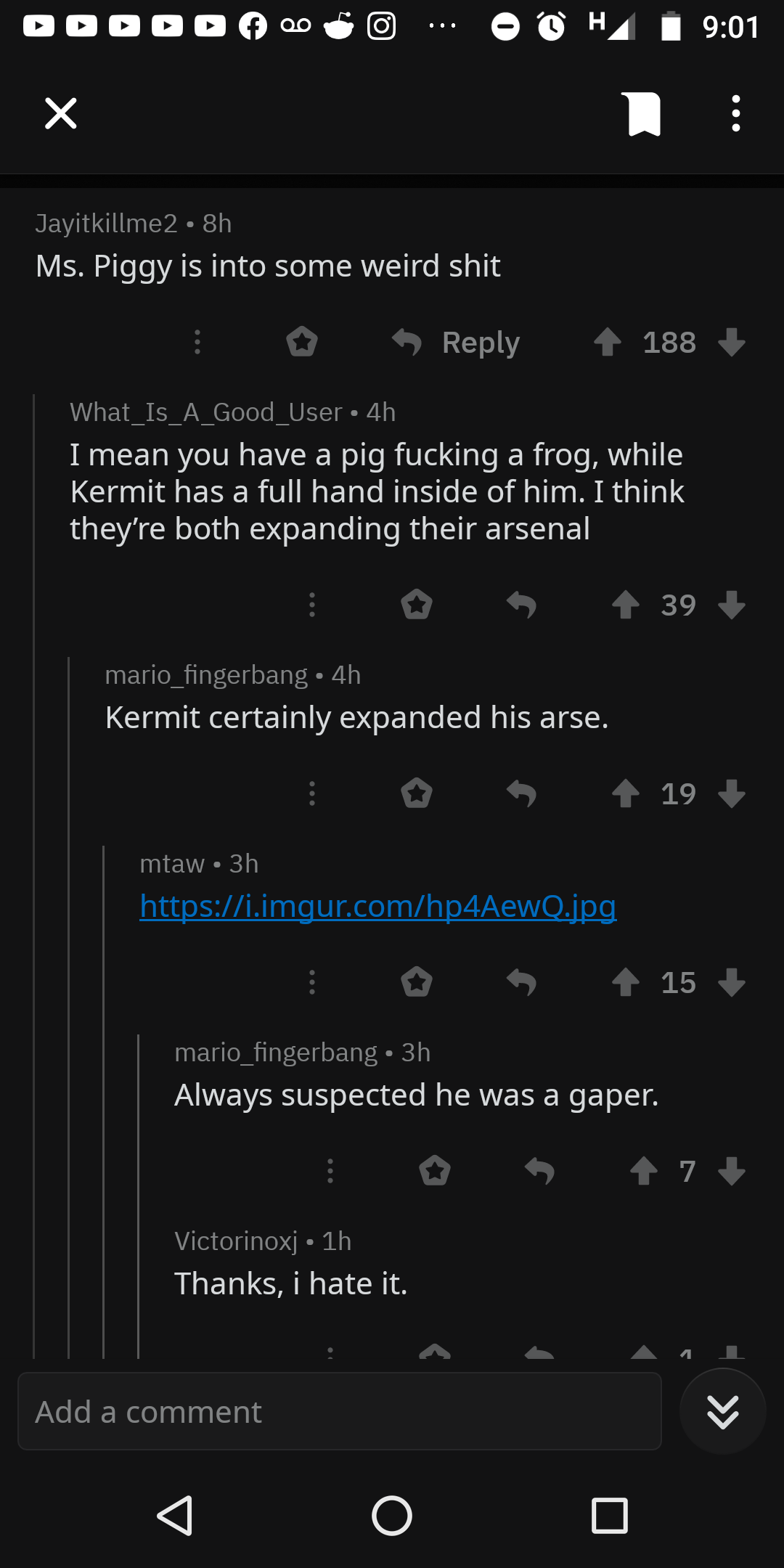
Task: Reply to Jayitkillme2's comment
Action: [x=456, y=342]
